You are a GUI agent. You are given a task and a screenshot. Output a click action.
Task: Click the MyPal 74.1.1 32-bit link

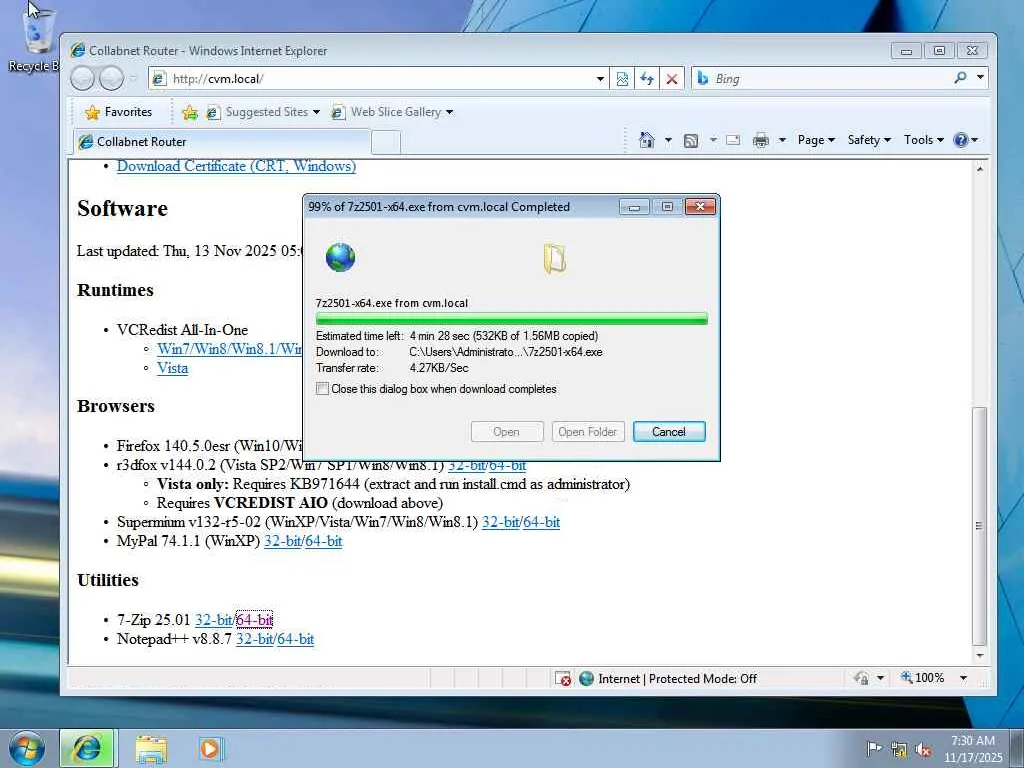coord(282,541)
